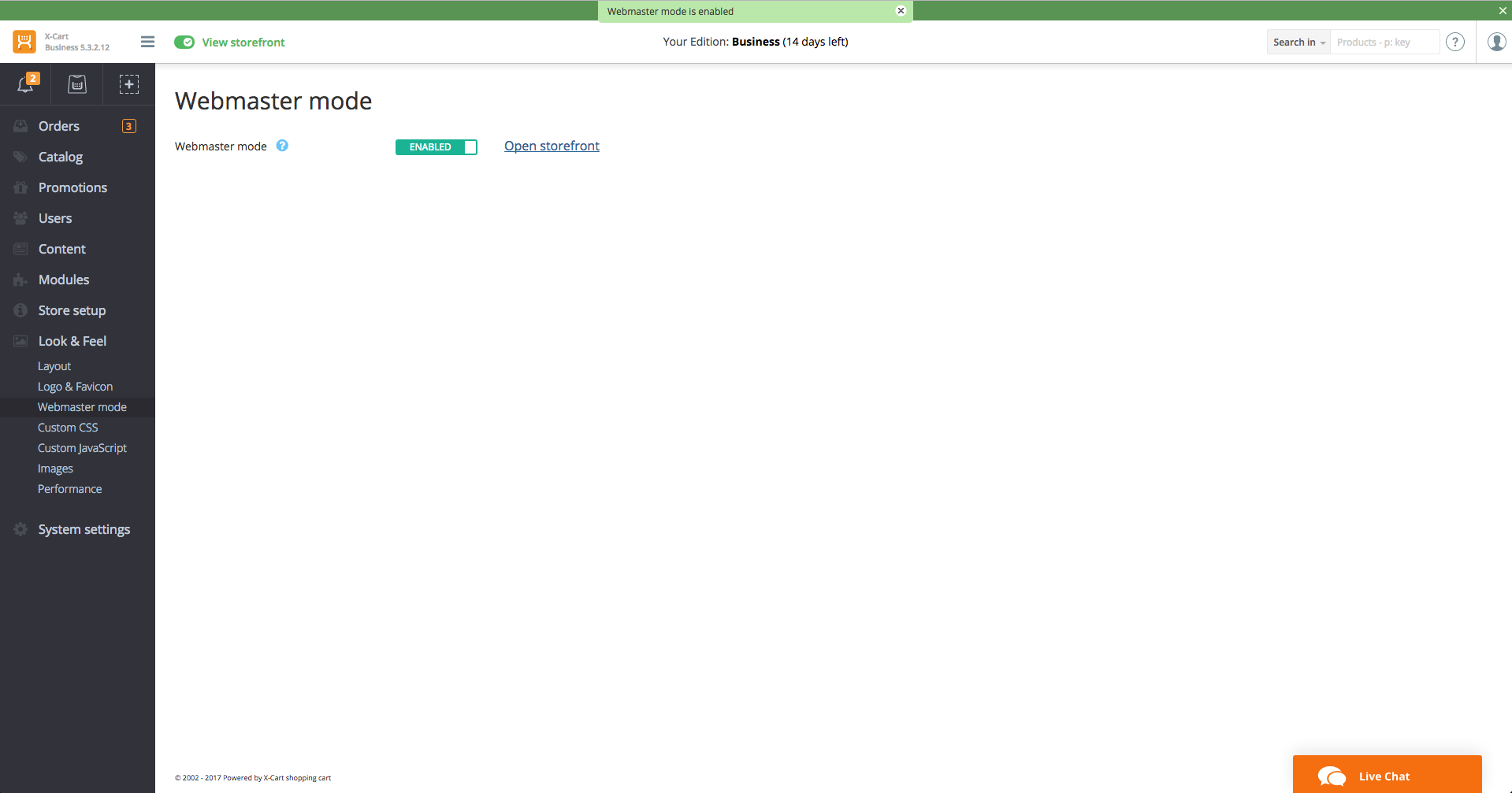Open the help question mark icon in header
The height and width of the screenshot is (793, 1512).
coord(1455,42)
